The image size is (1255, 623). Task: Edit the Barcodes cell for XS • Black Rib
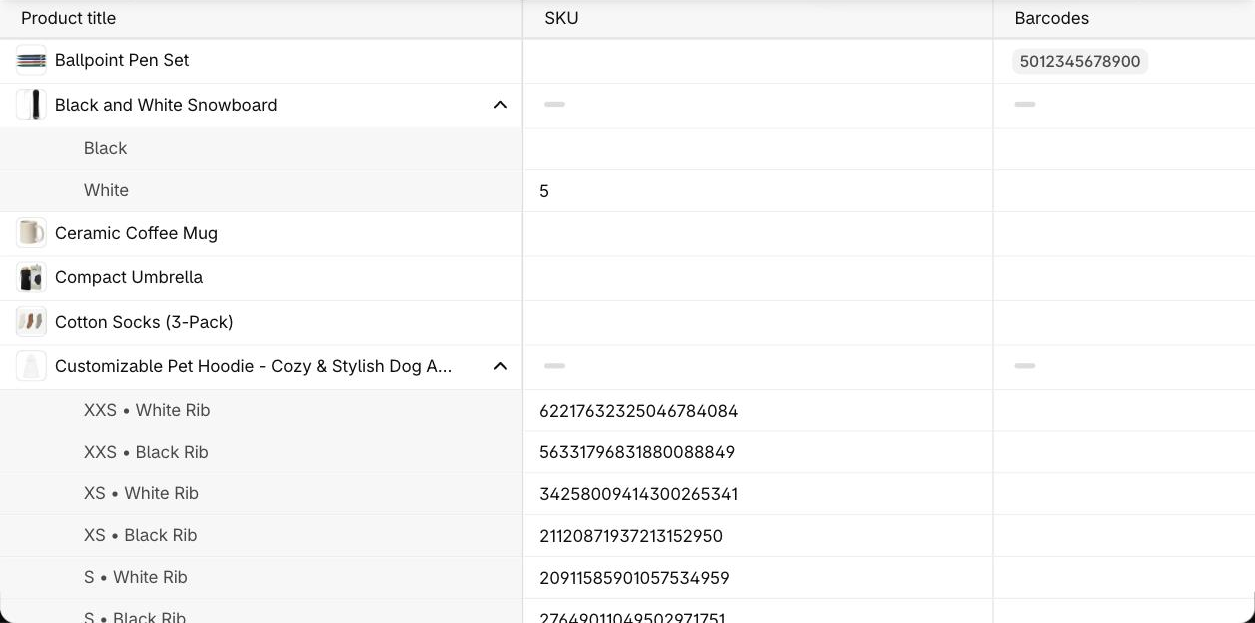pyautogui.click(x=1124, y=535)
